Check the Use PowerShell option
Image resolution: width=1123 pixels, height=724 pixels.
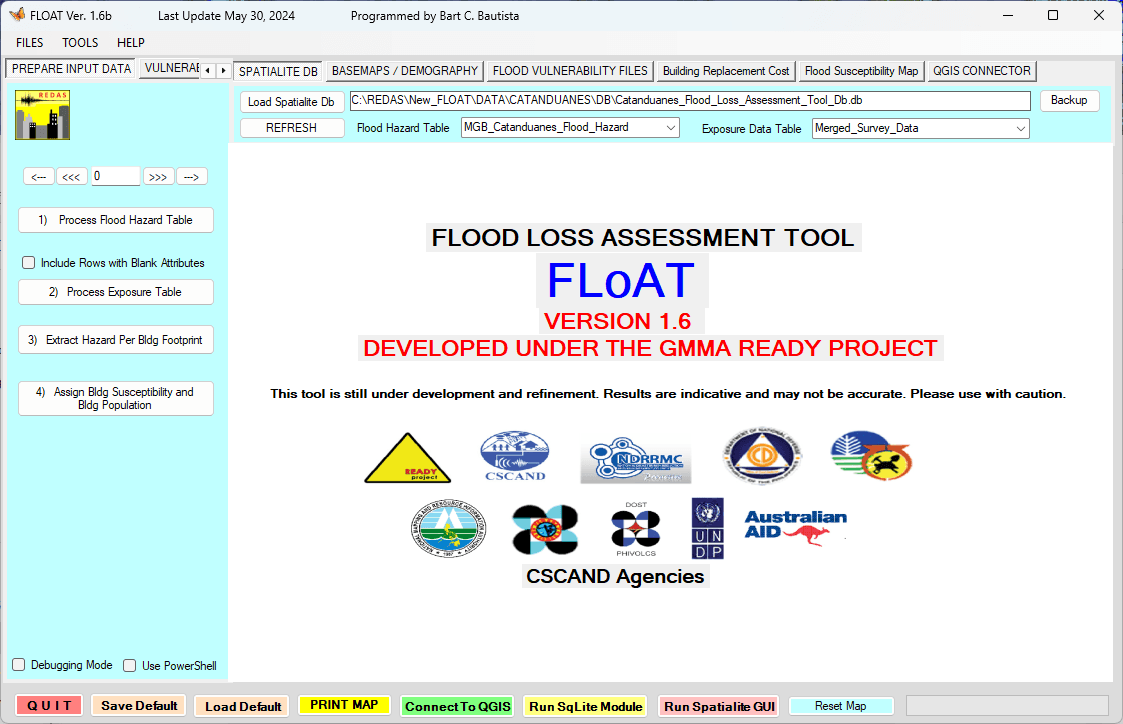(130, 665)
